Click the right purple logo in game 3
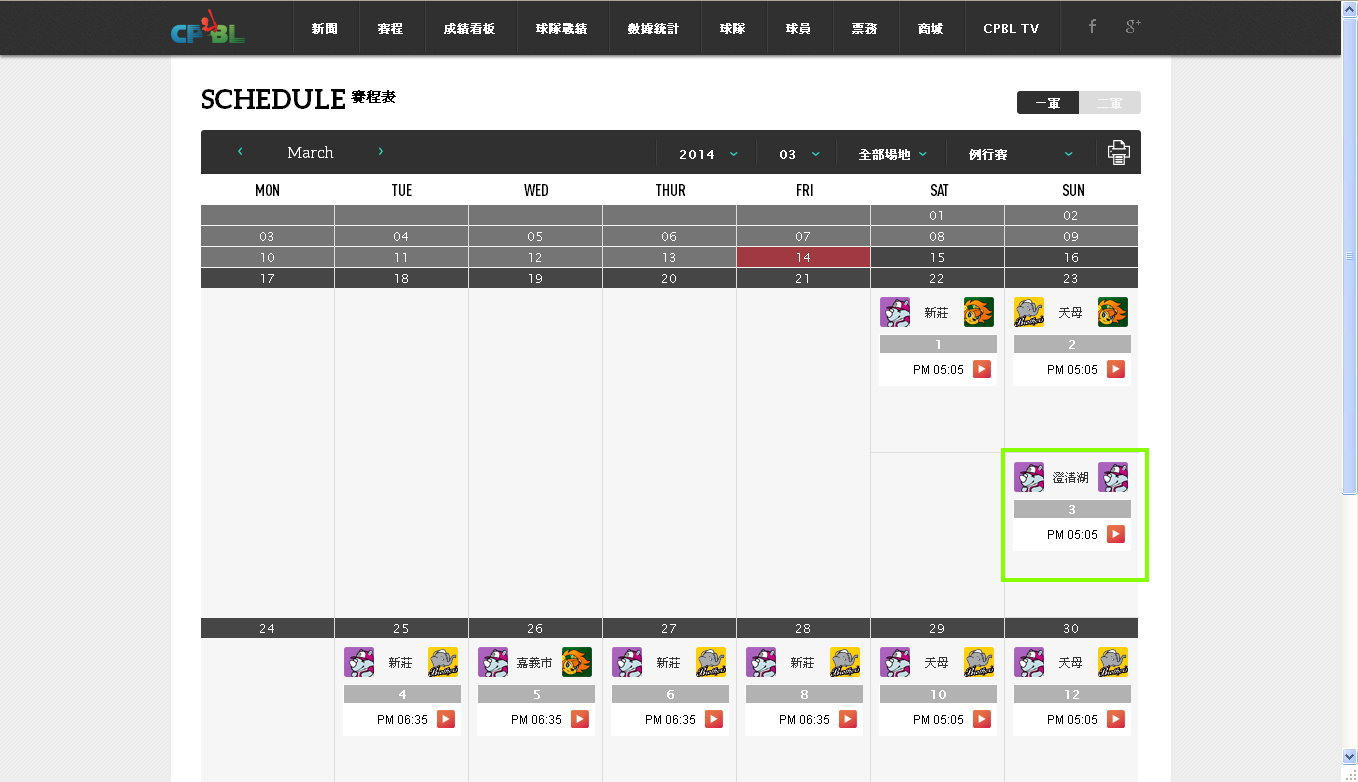 (1113, 477)
